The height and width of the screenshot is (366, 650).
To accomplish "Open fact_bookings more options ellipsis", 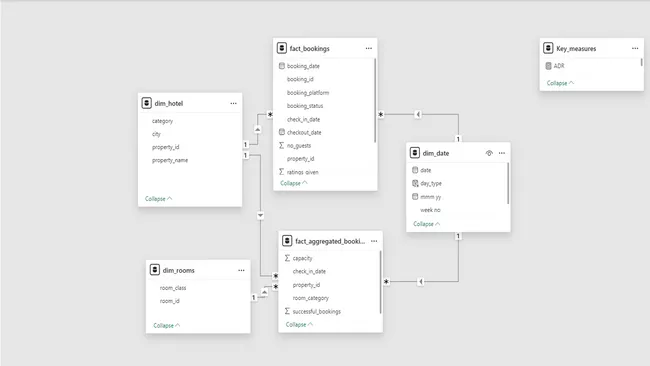I will pyautogui.click(x=369, y=48).
